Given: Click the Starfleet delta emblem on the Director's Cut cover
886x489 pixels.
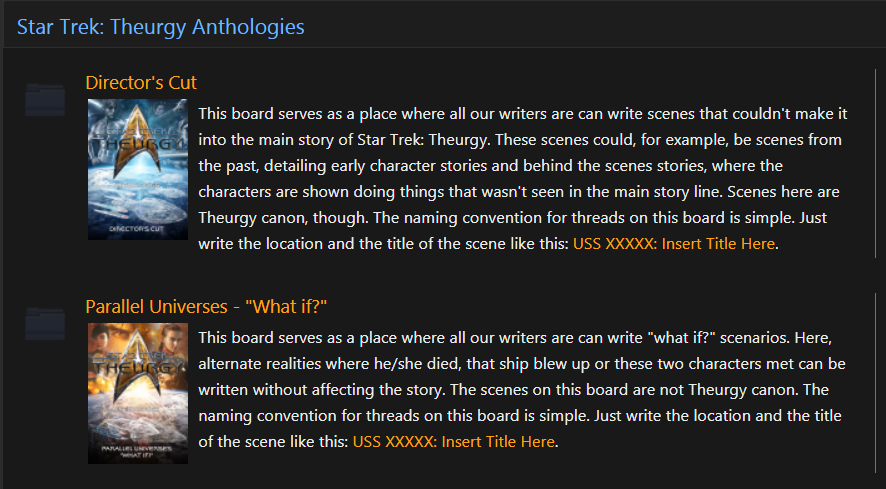Looking at the screenshot, I should tap(137, 140).
